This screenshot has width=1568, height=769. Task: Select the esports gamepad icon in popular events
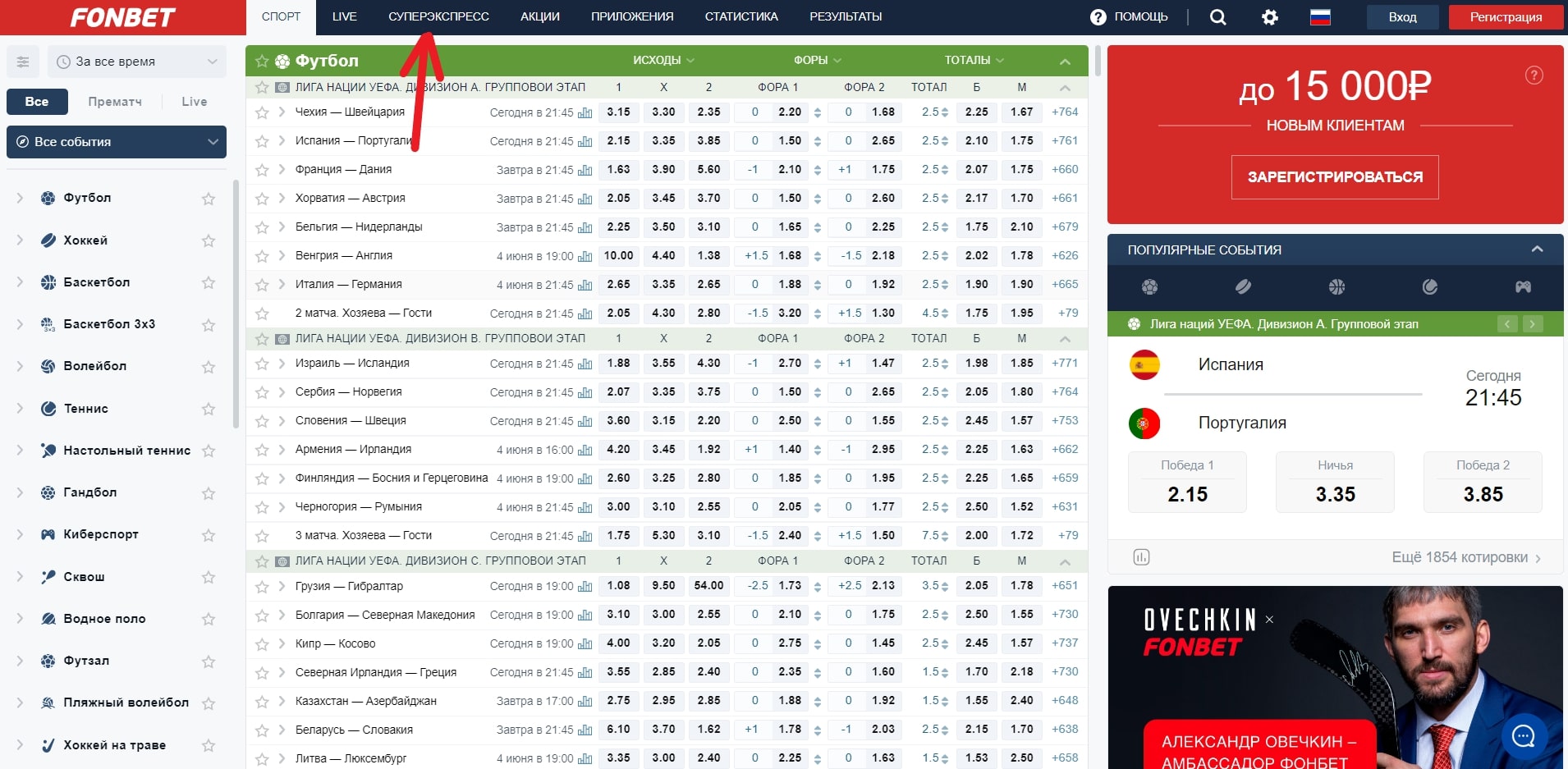pyautogui.click(x=1523, y=286)
